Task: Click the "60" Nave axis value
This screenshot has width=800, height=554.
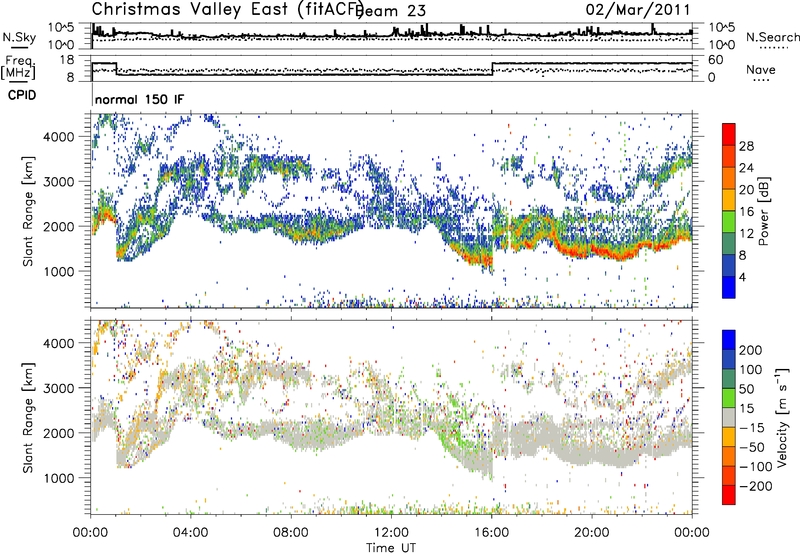Action: pos(716,60)
